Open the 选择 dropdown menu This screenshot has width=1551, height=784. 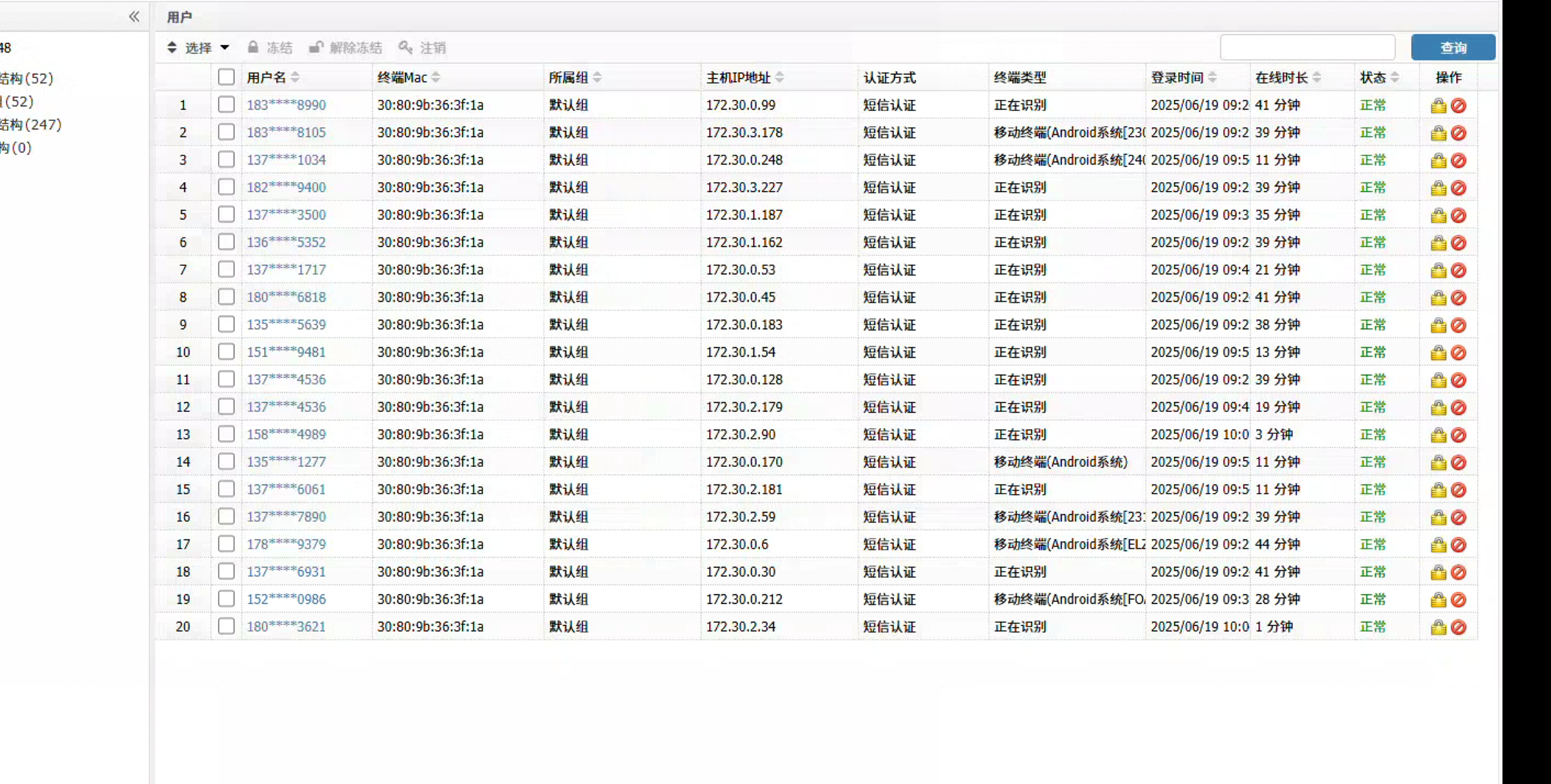point(199,48)
